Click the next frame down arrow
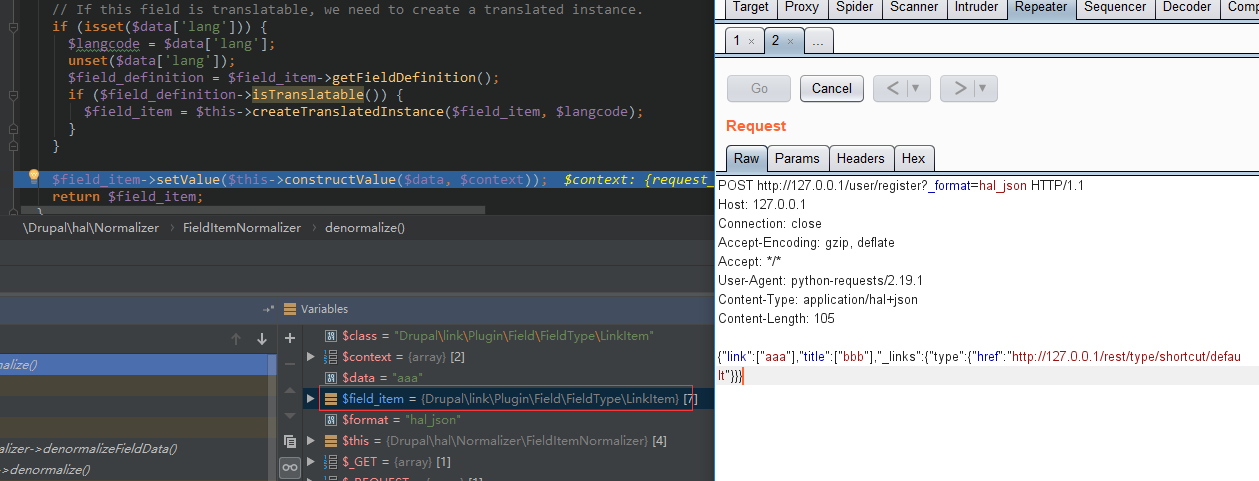Viewport: 1259px width, 481px height. (x=262, y=338)
